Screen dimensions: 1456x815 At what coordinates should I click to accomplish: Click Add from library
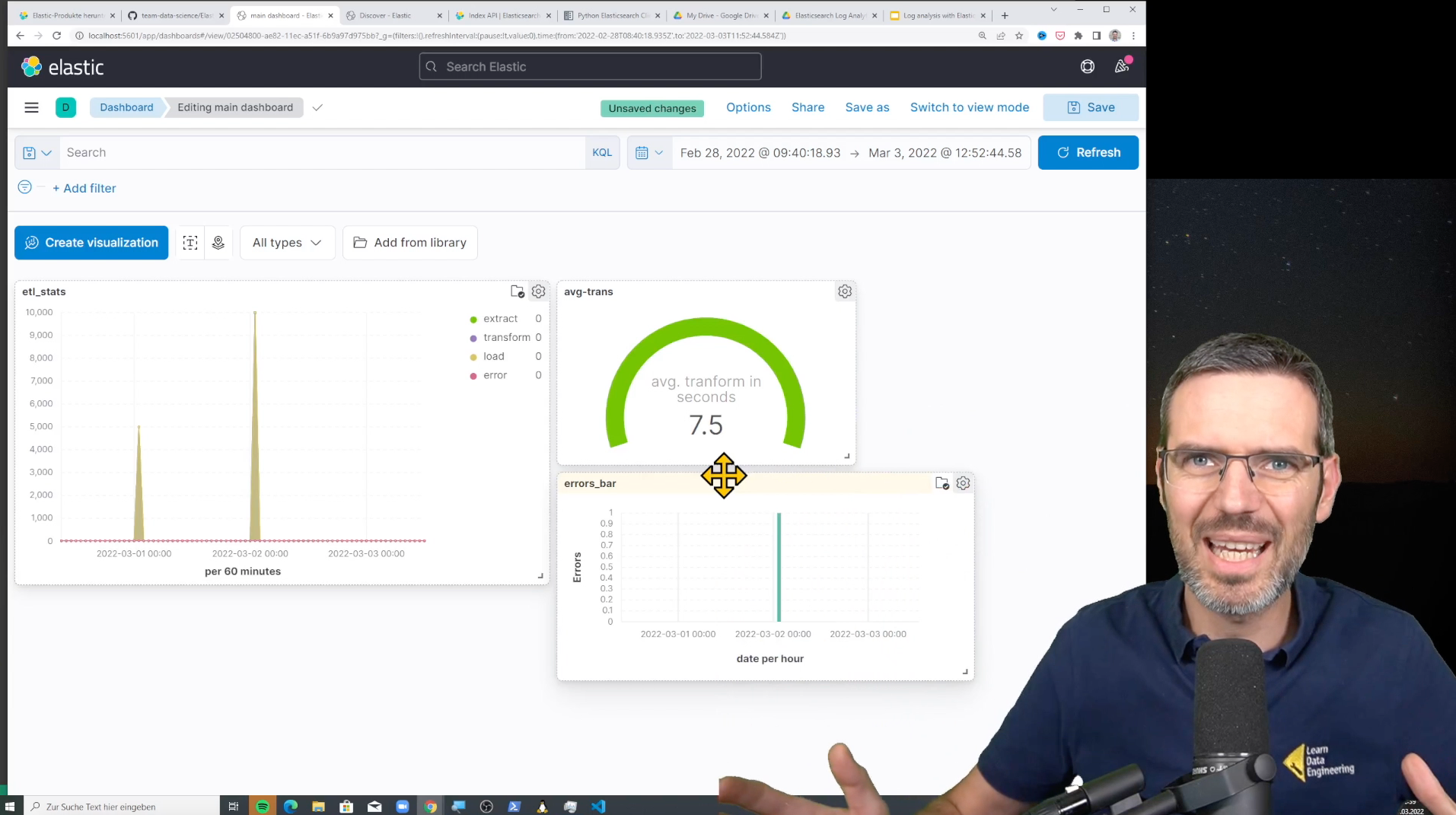coord(410,243)
